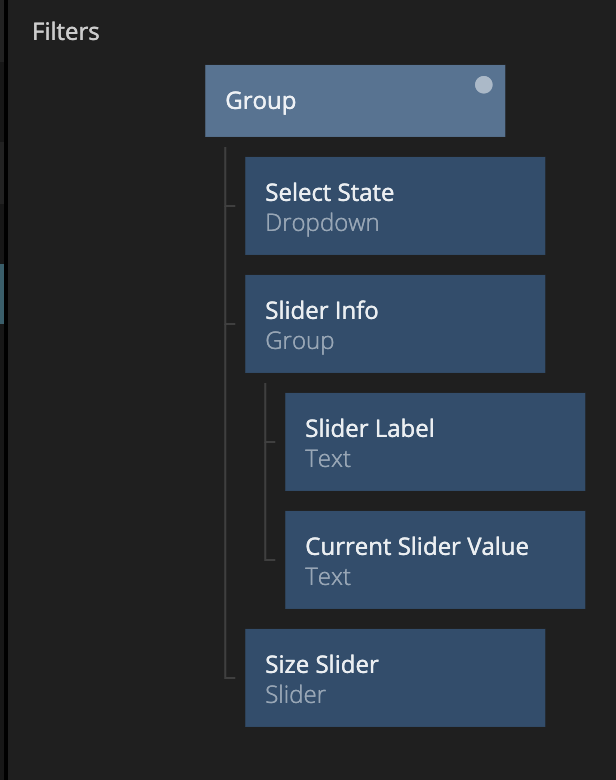Select the Slider Label text node
This screenshot has width=616, height=780.
(x=435, y=442)
